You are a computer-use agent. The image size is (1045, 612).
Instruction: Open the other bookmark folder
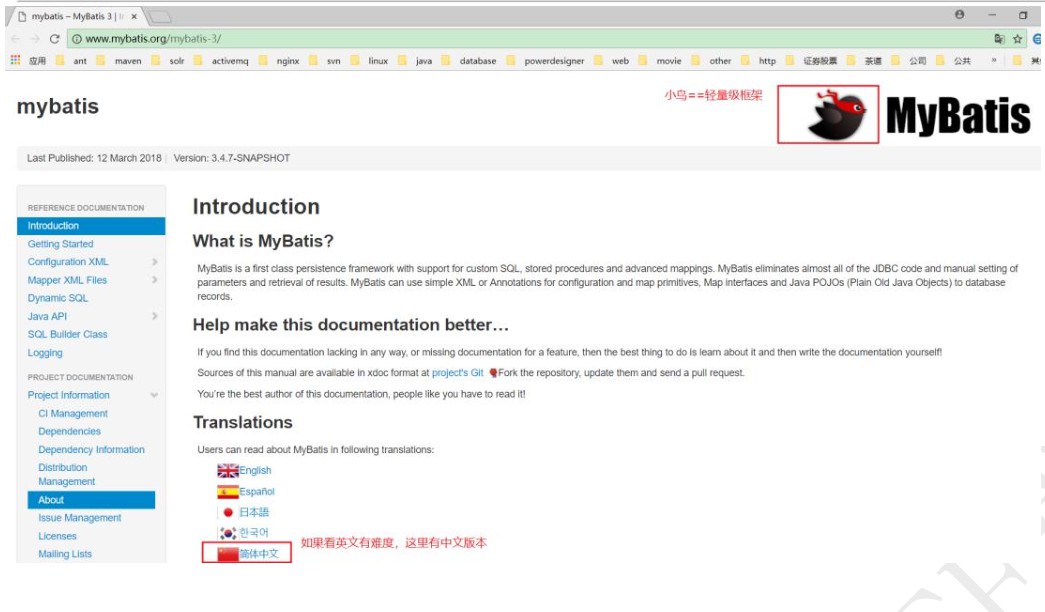[x=712, y=61]
